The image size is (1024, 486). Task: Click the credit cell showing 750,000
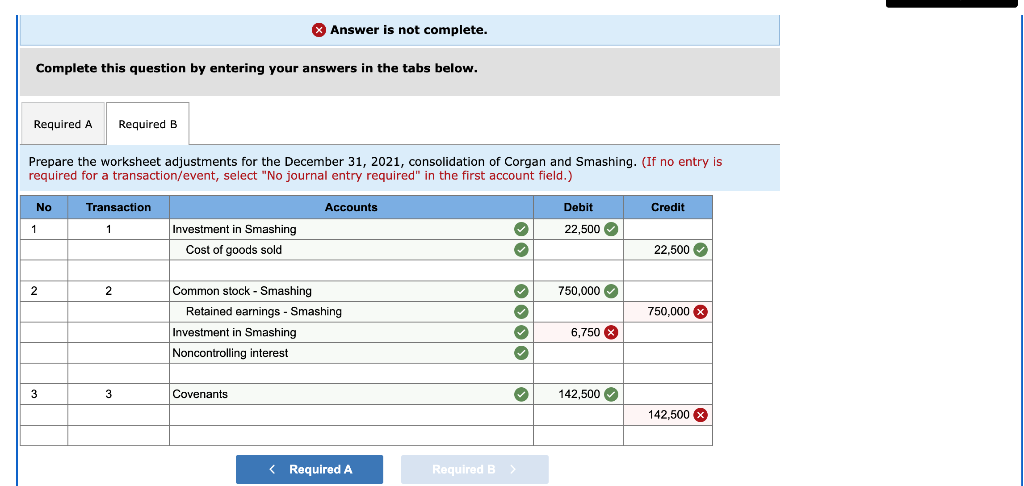click(668, 312)
